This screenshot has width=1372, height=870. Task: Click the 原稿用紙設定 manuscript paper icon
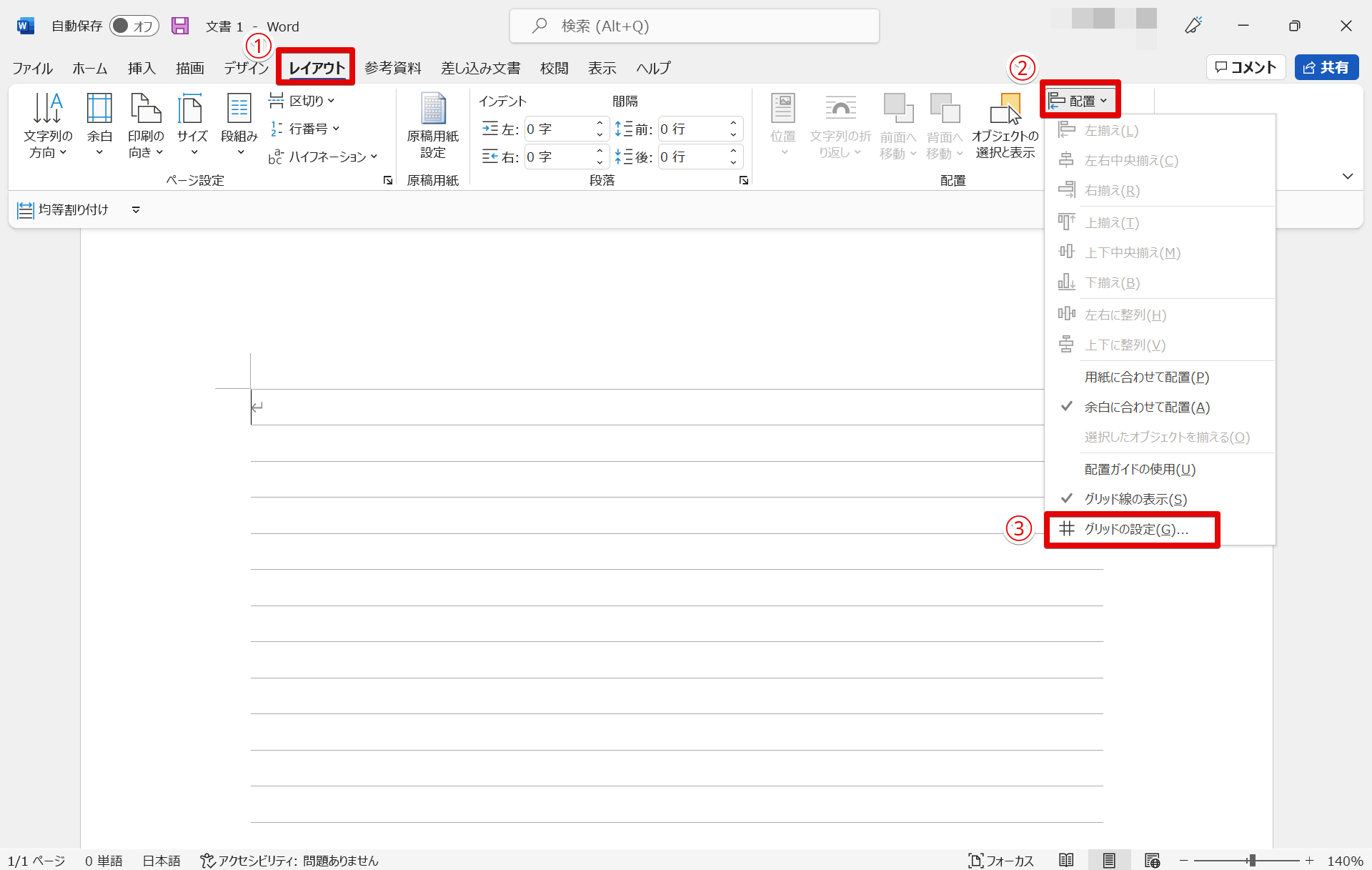pos(433,127)
